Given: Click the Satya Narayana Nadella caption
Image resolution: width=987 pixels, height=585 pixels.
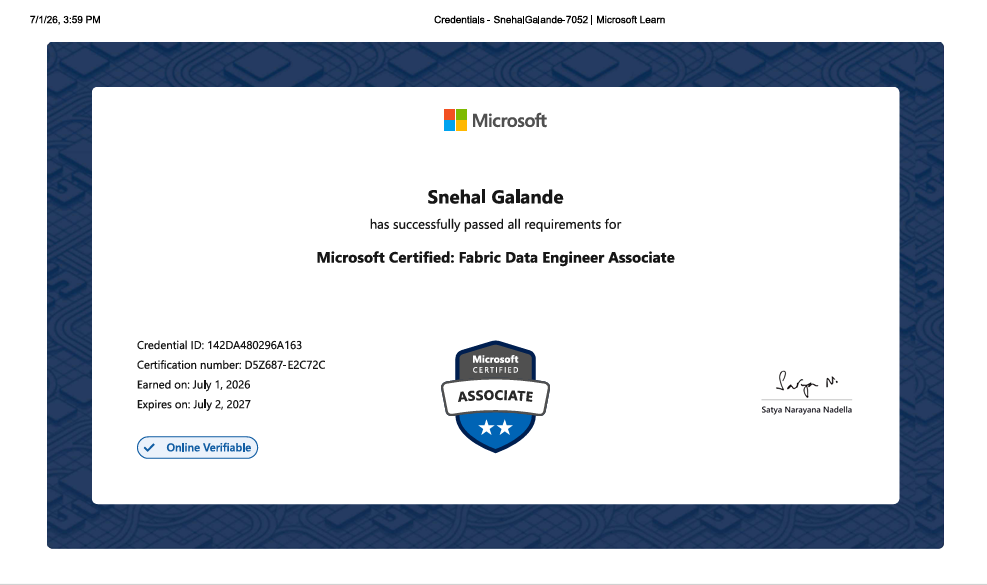Looking at the screenshot, I should [806, 409].
